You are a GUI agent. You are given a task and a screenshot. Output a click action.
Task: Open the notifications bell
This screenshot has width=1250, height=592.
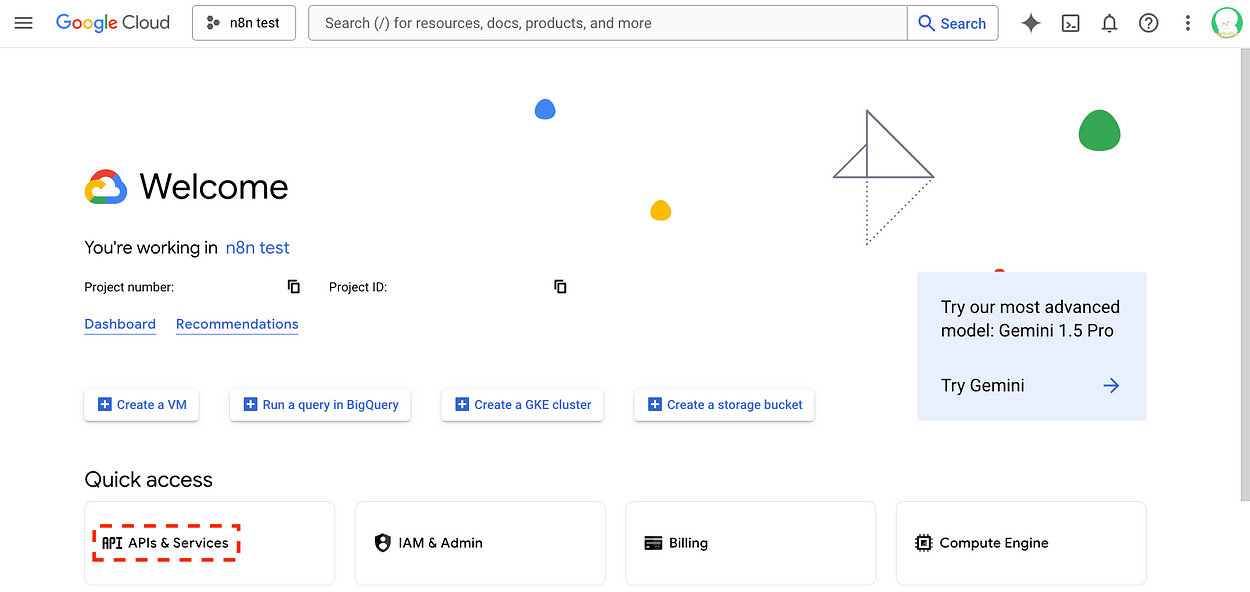(x=1109, y=23)
